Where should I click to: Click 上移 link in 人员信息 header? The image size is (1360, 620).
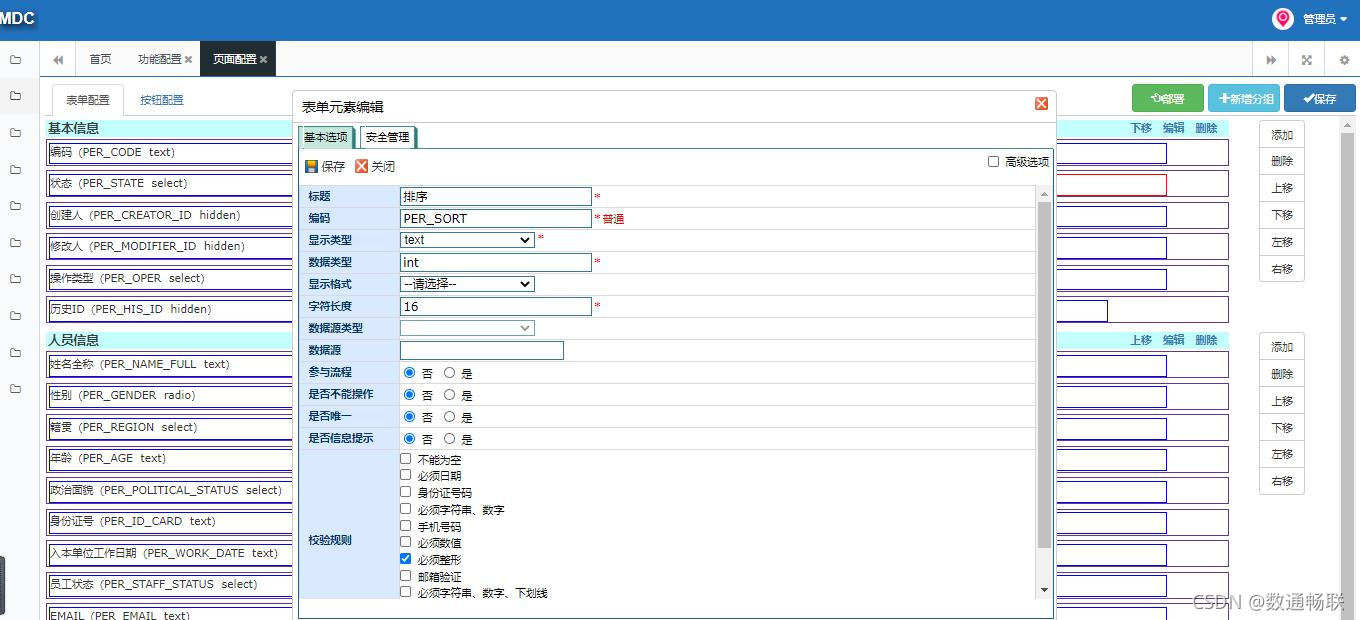[1141, 340]
